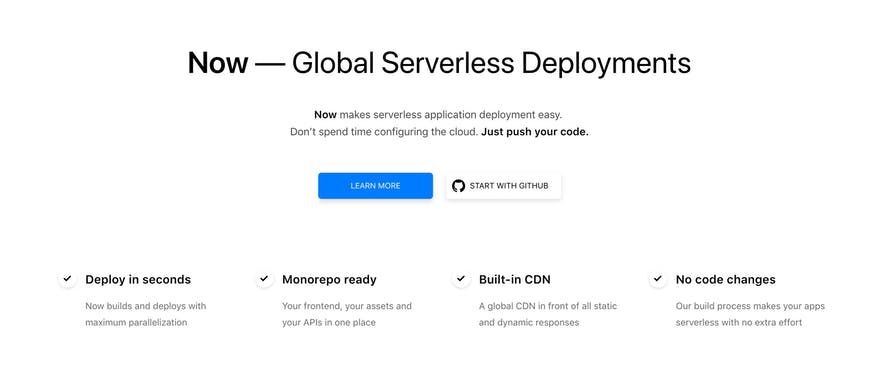The width and height of the screenshot is (889, 380).
Task: Click the description 'Our build process makes your apps'
Action: click(750, 306)
